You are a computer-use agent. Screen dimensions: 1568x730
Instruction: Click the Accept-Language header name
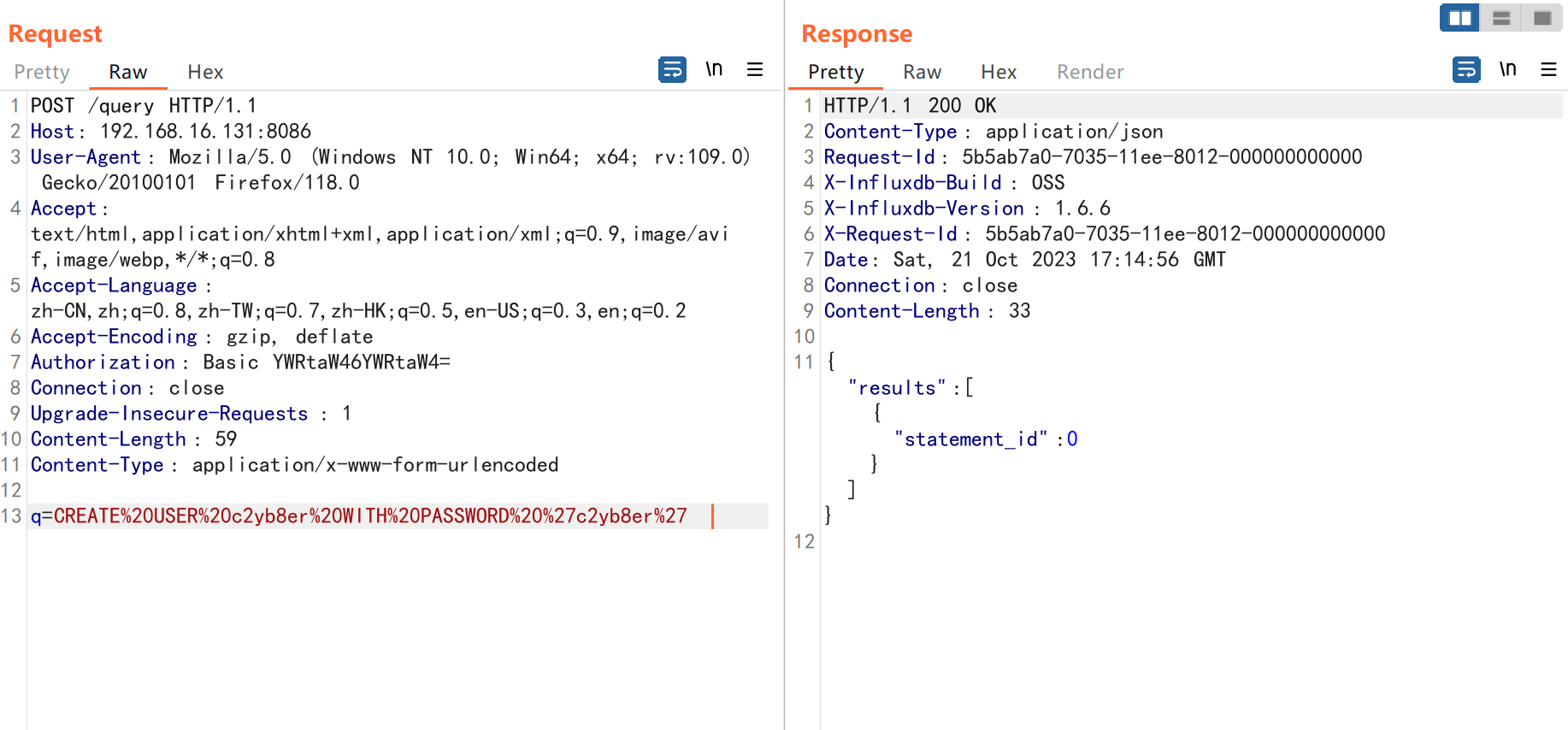(114, 286)
